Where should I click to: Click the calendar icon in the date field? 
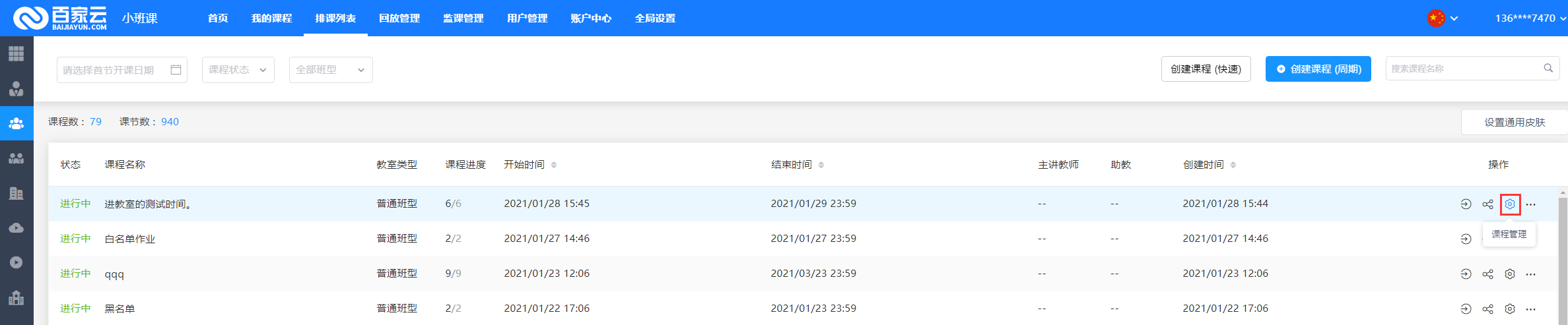(176, 69)
